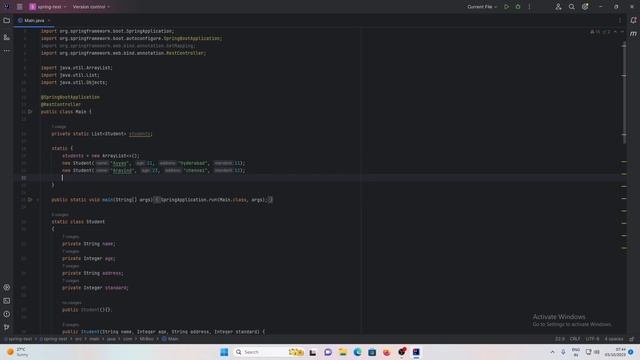Click the Debug bug icon
This screenshot has height=360, width=640.
pyautogui.click(x=518, y=7)
